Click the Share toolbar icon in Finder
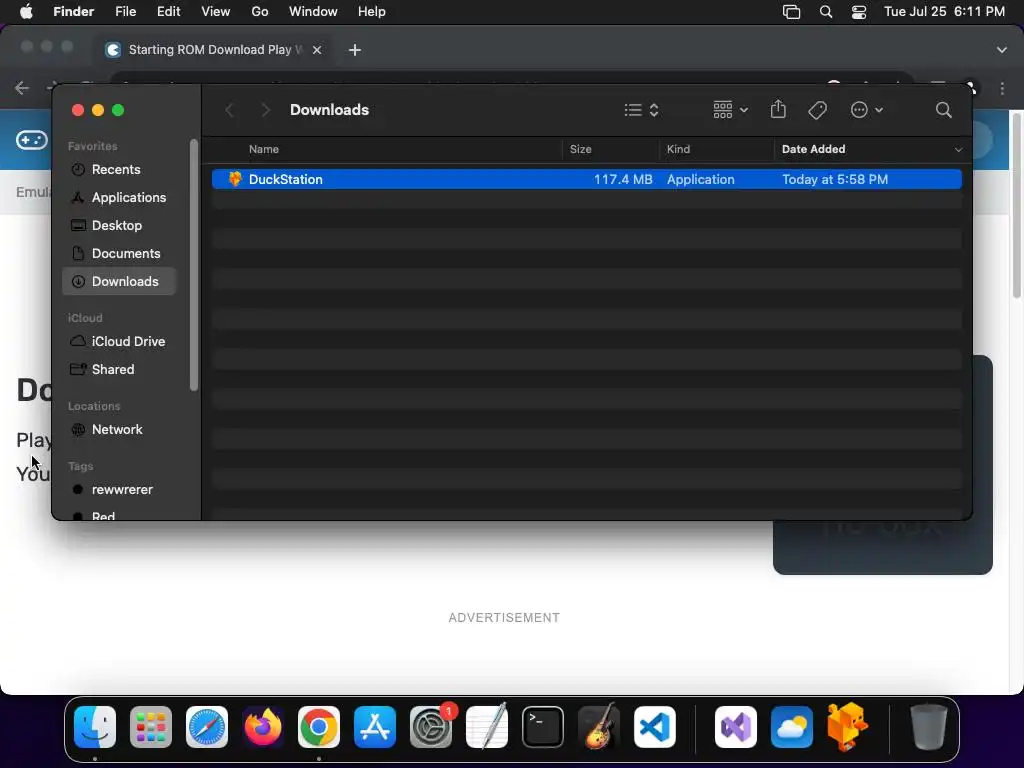The image size is (1024, 768). [778, 109]
